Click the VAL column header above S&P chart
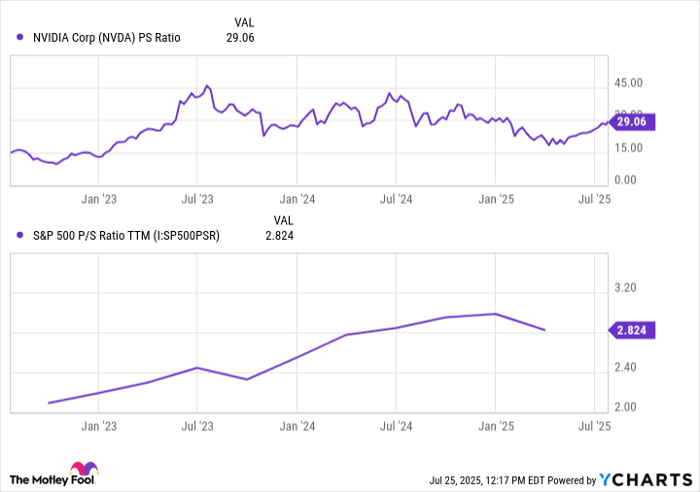Image resolution: width=700 pixels, height=492 pixels. coord(284,219)
